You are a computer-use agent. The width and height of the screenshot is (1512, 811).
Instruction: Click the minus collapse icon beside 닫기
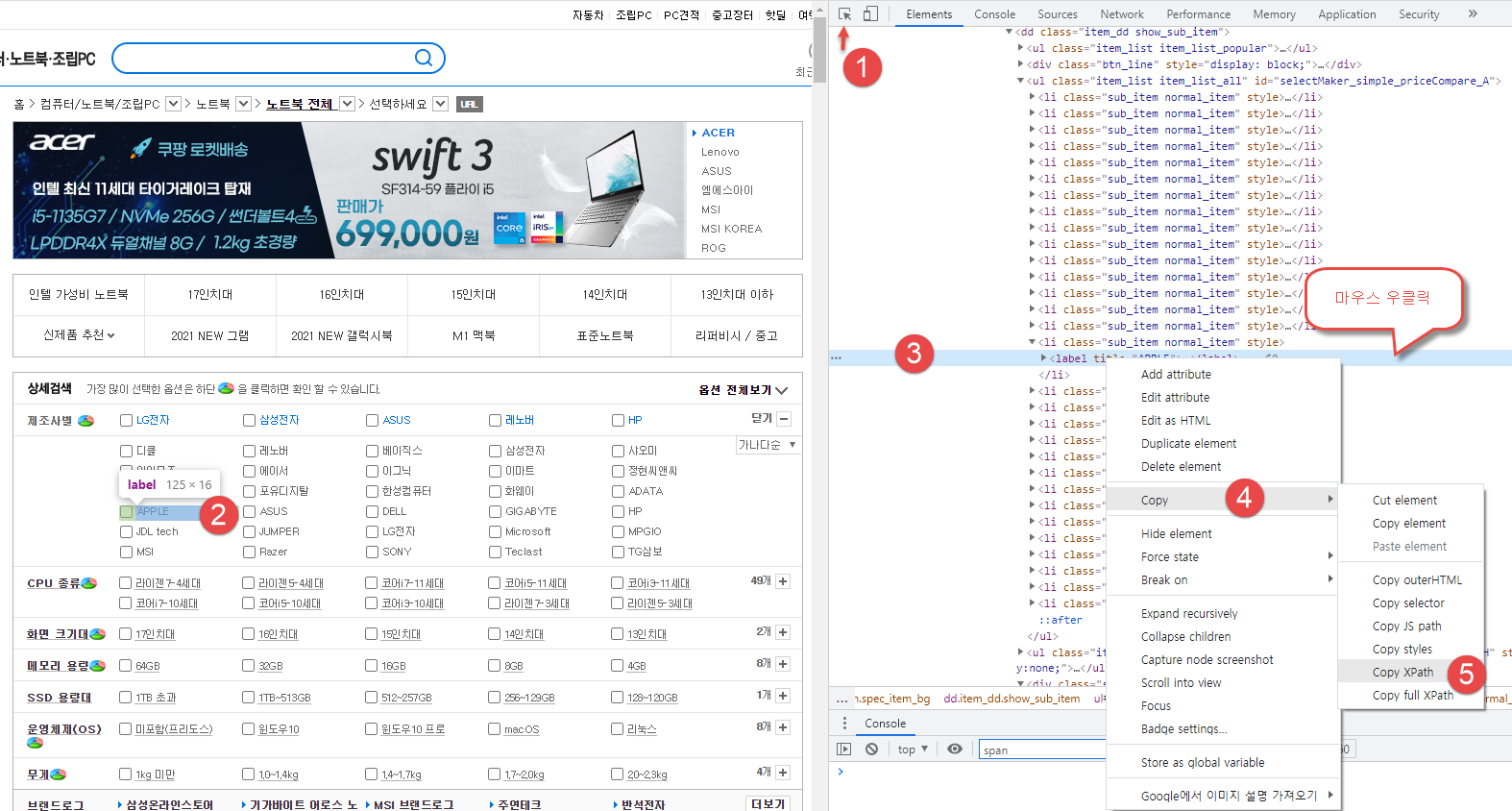point(784,419)
